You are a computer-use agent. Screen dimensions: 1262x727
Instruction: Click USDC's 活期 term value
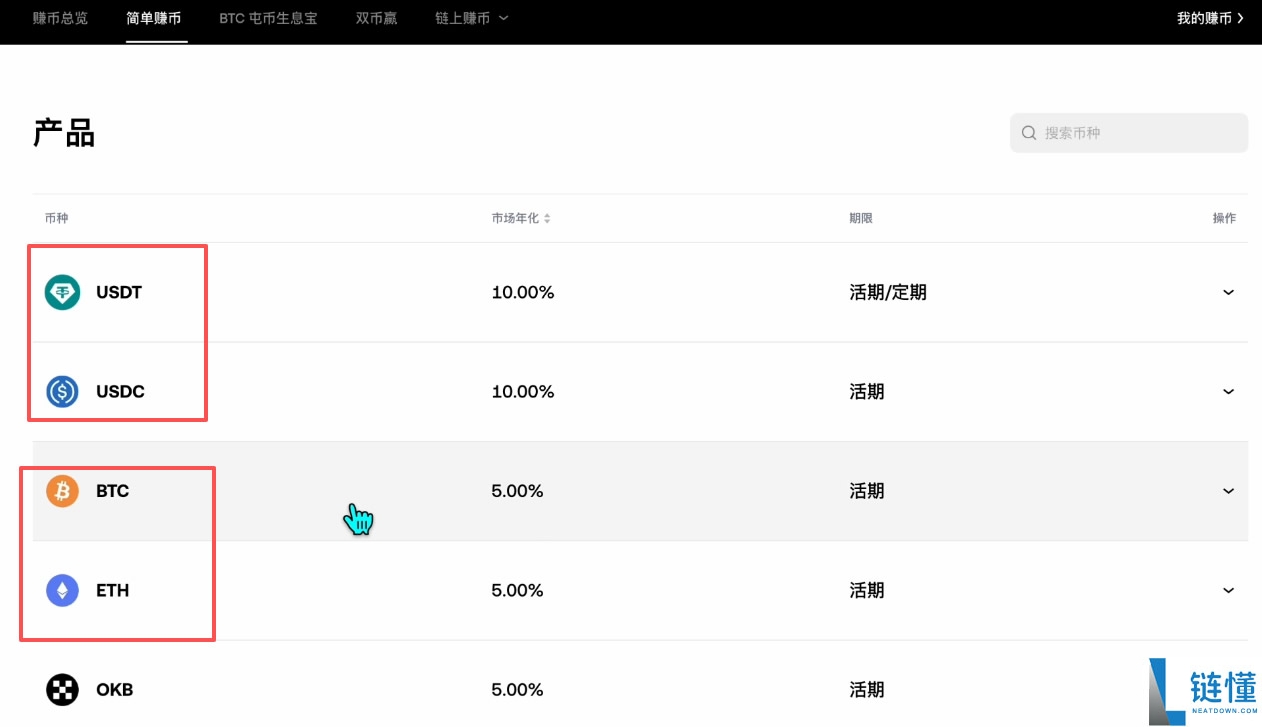pos(867,391)
